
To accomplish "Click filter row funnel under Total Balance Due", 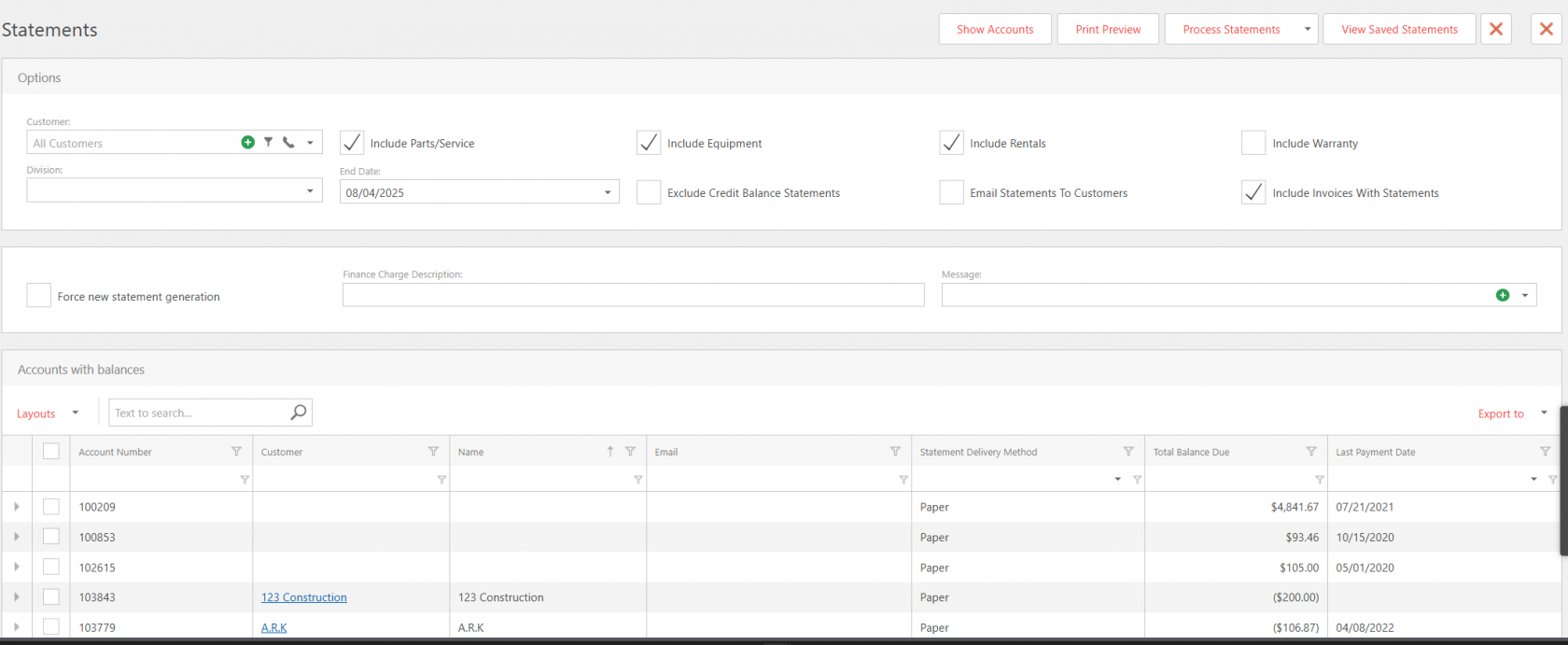I will (1320, 480).
